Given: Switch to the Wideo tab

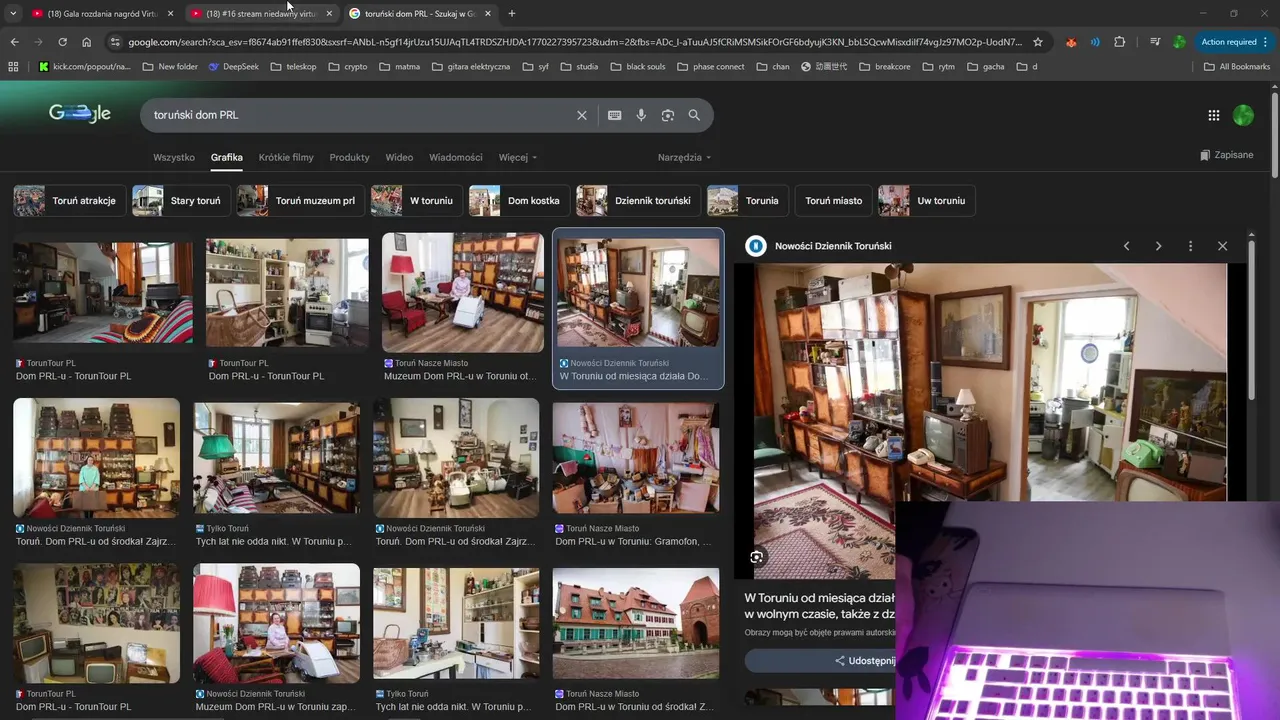Looking at the screenshot, I should [x=399, y=157].
